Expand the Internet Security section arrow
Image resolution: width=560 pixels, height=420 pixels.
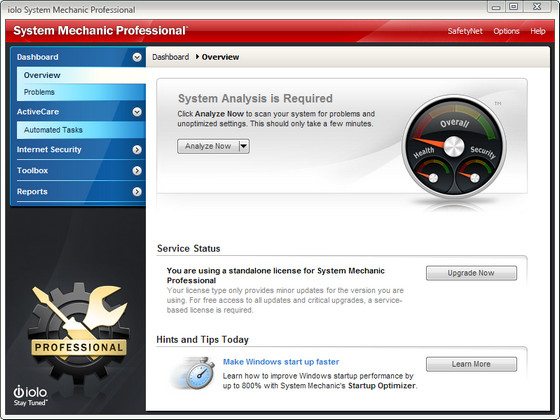pos(137,150)
